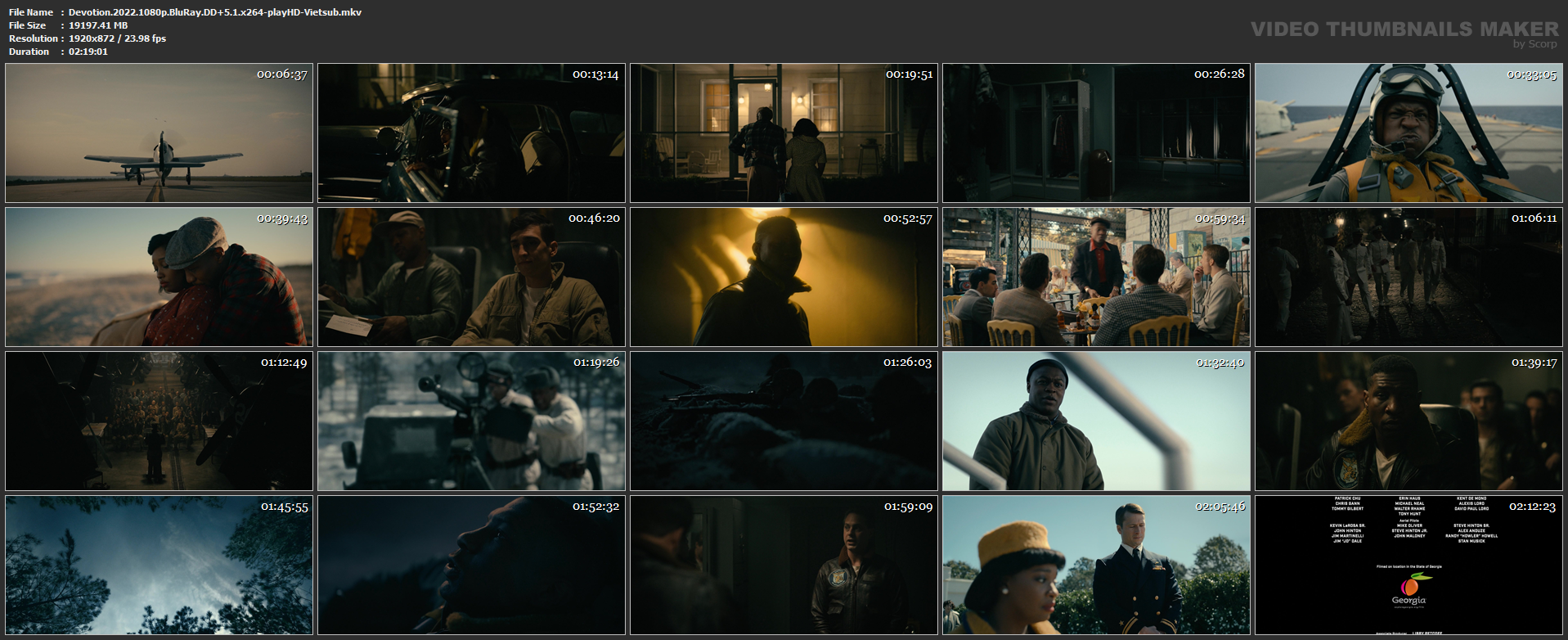This screenshot has height=640, width=1568.
Task: Click the porch scene thumbnail 00:19:51
Action: tap(784, 133)
